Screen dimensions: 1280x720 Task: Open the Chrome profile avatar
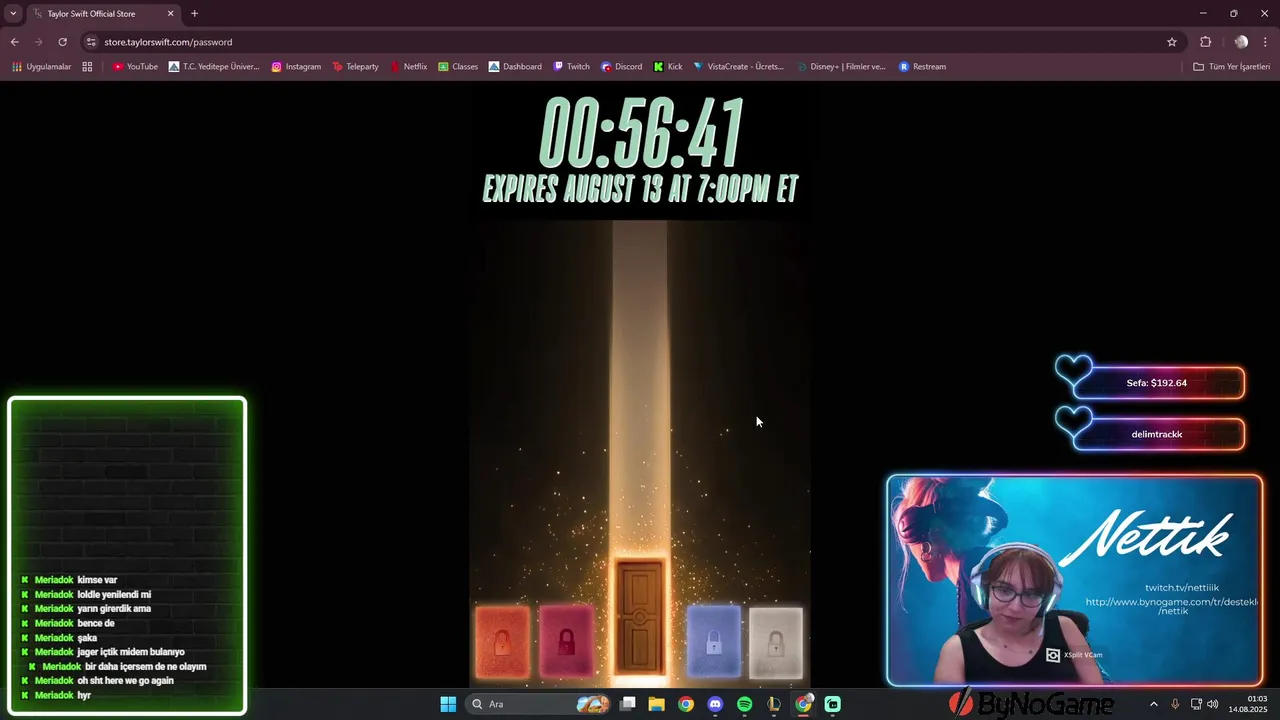click(x=1241, y=42)
